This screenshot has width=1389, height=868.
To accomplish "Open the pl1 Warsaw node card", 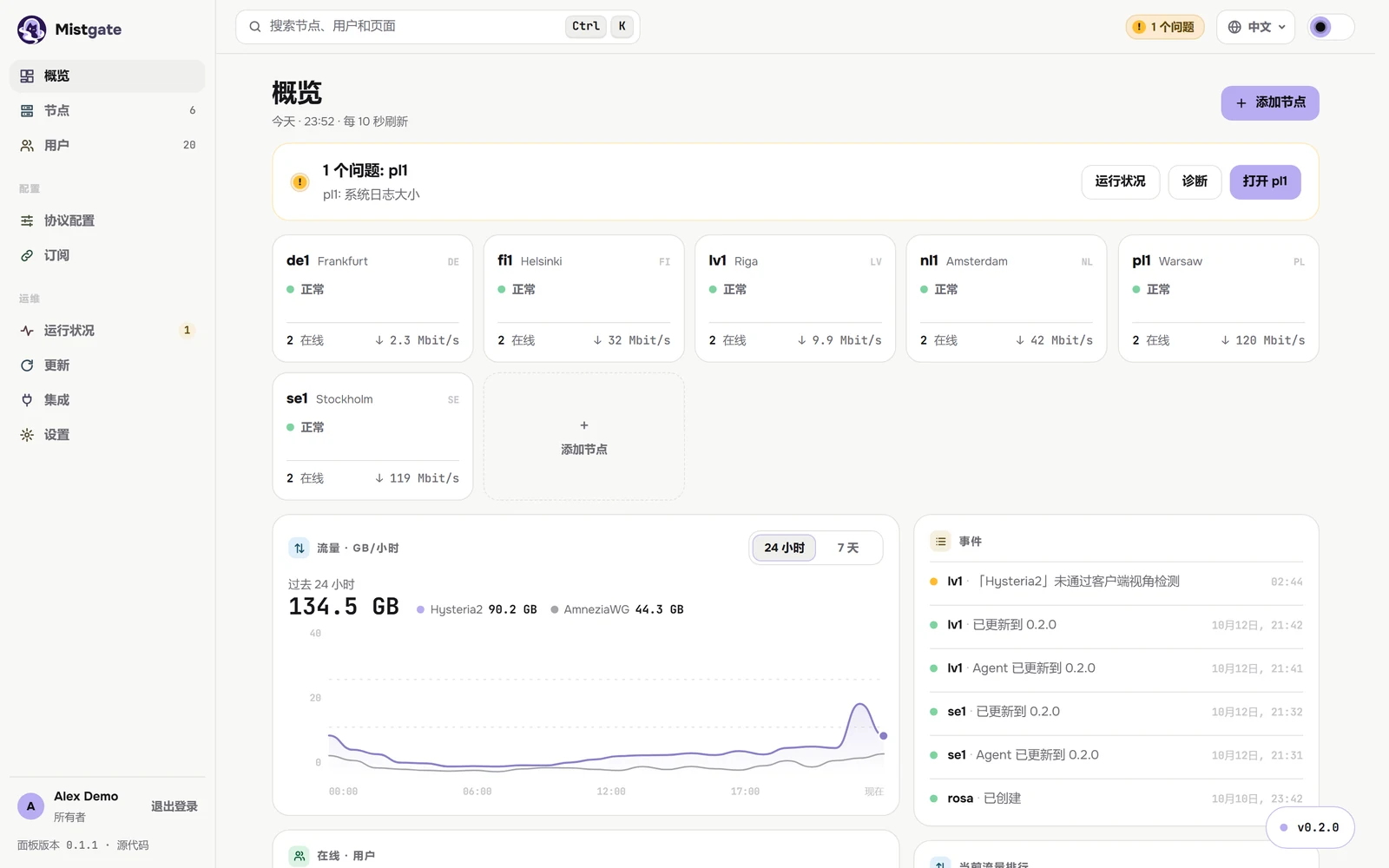I will (x=1218, y=299).
